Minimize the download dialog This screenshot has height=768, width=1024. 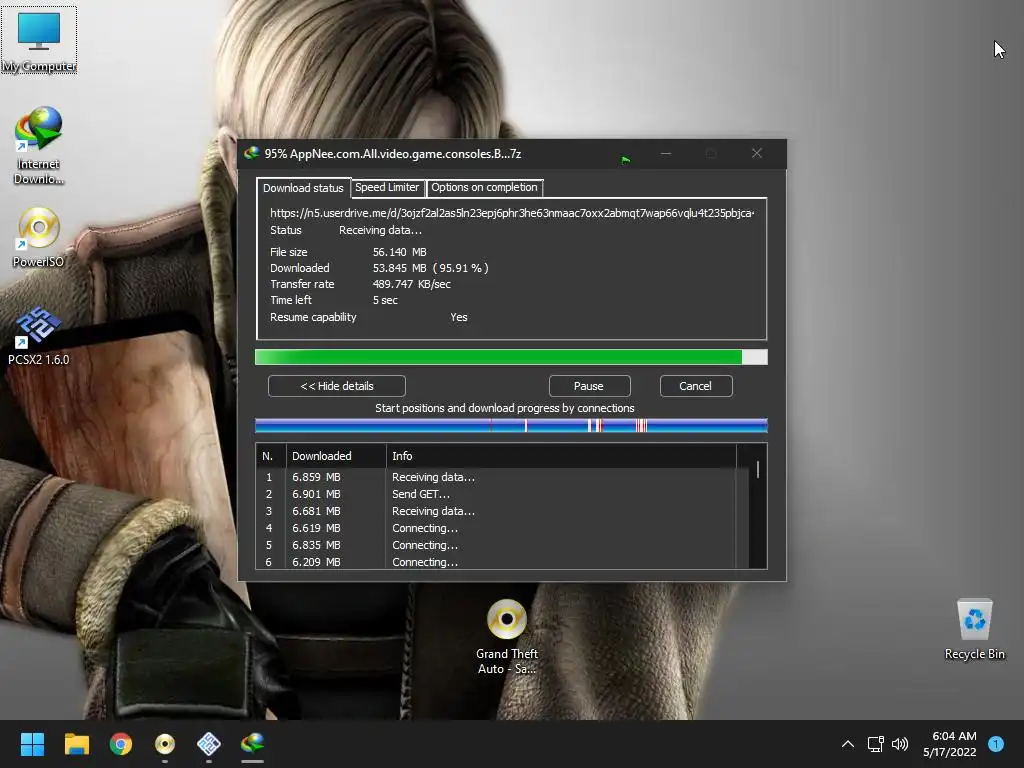(x=666, y=153)
